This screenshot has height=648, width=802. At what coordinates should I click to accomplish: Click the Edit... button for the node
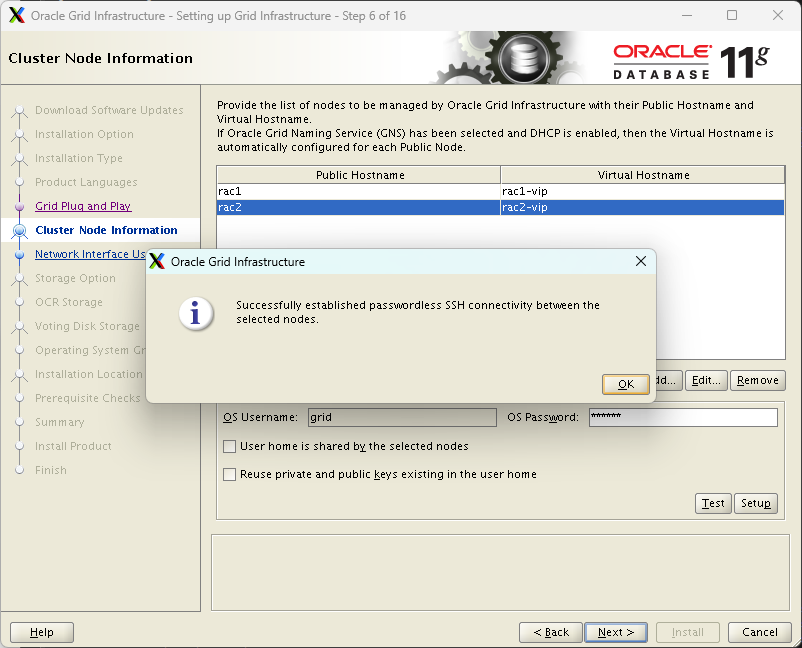pyautogui.click(x=706, y=381)
